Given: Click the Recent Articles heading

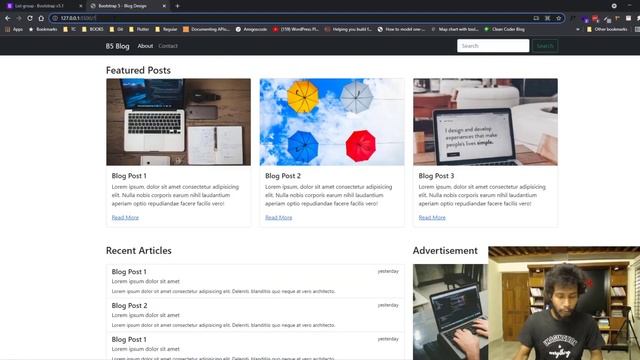Looking at the screenshot, I should [x=139, y=251].
